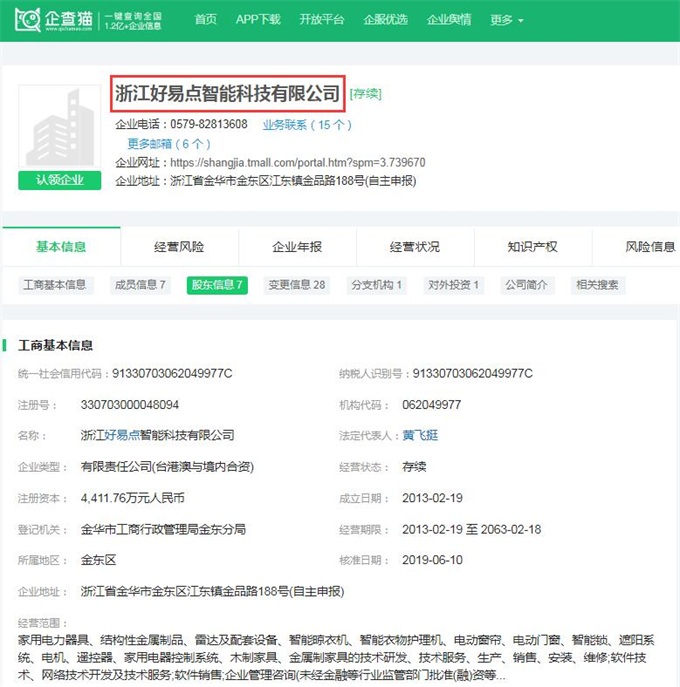Click the company title 浙江好易点智能科技有限公司
This screenshot has height=687, width=680.
(227, 93)
